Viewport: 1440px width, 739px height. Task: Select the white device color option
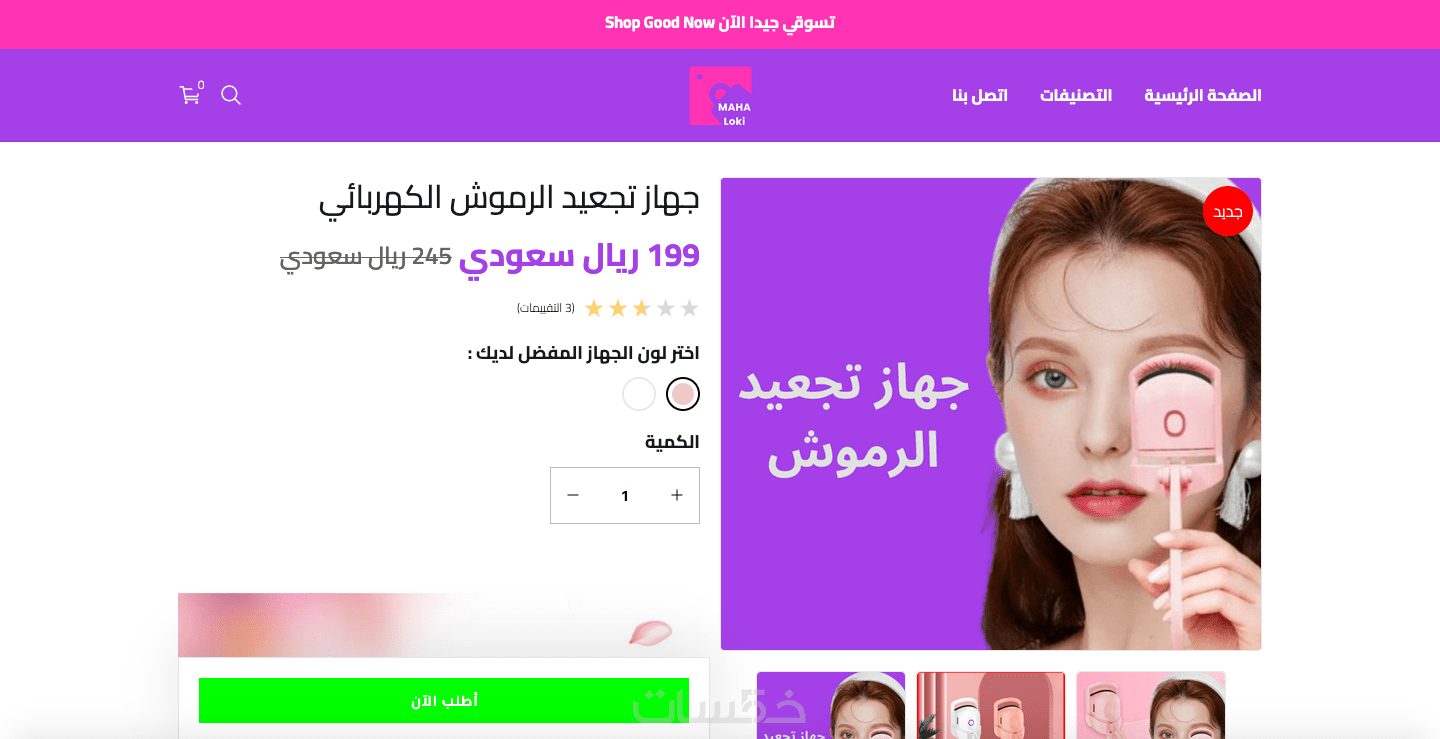pos(639,394)
